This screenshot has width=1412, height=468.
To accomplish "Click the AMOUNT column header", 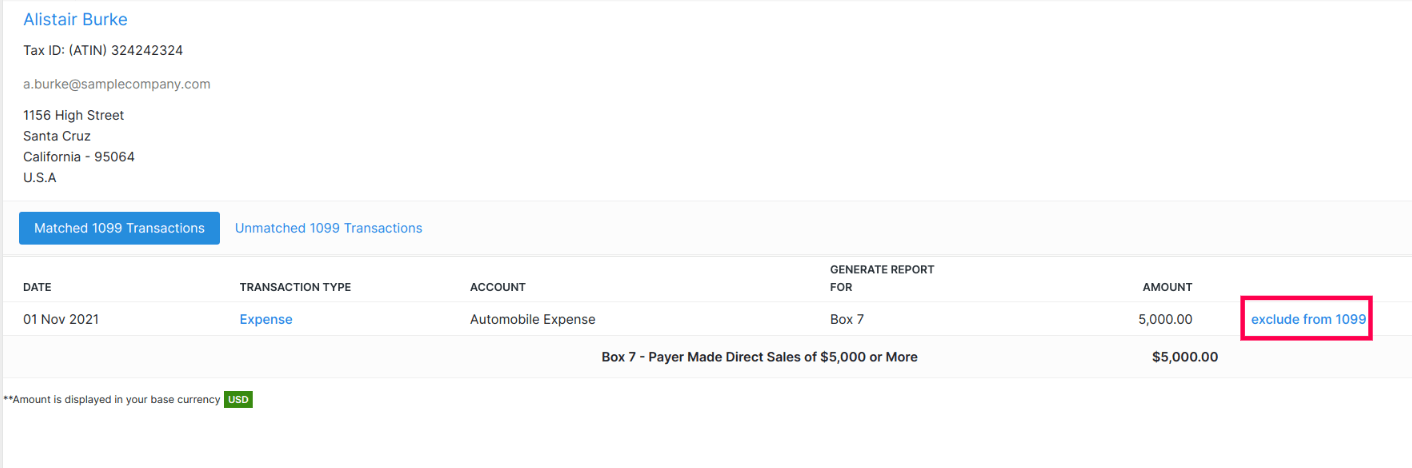I will 1167,287.
